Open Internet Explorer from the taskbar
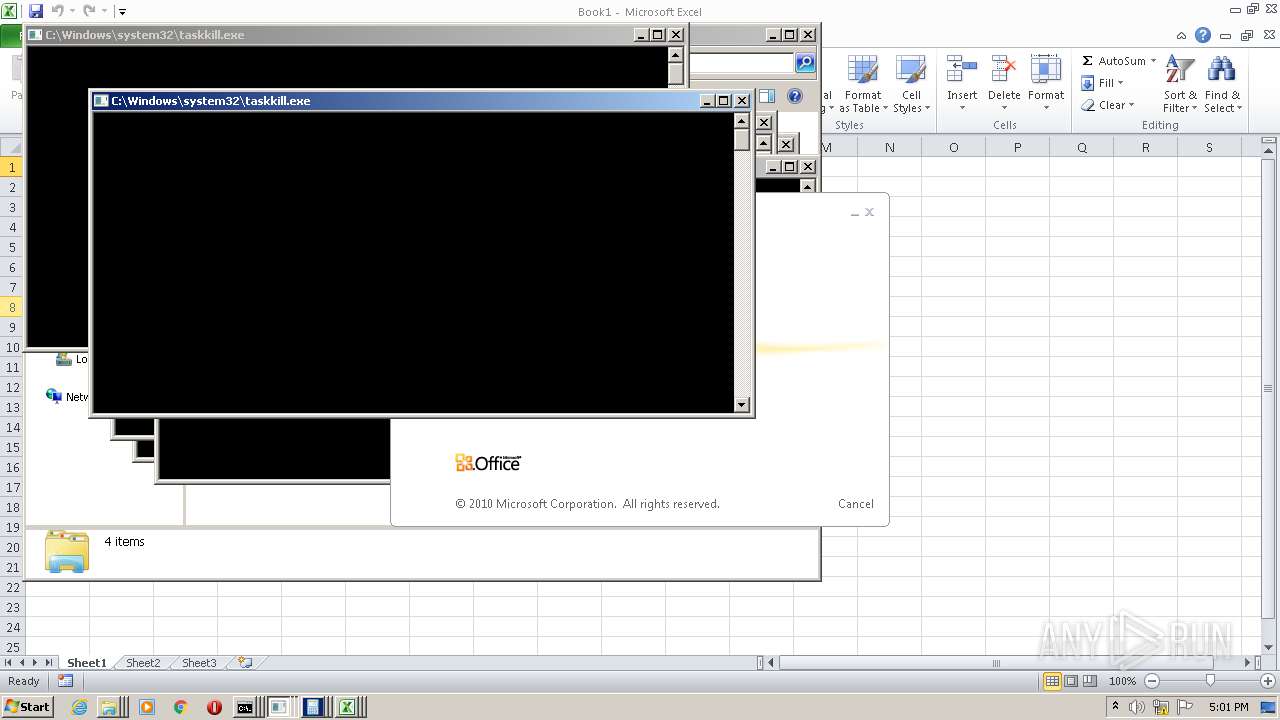The width and height of the screenshot is (1280, 720). tap(80, 707)
